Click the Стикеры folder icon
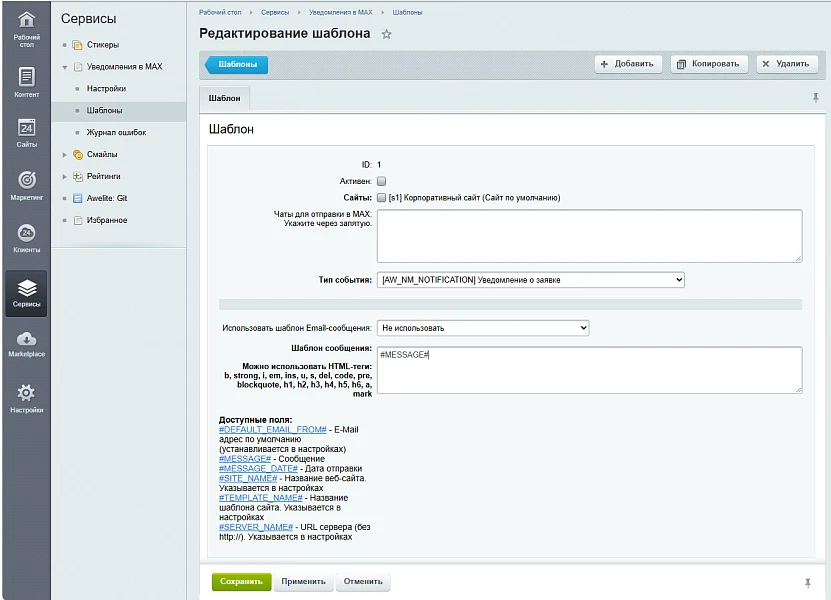Image resolution: width=831 pixels, height=600 pixels. point(78,45)
